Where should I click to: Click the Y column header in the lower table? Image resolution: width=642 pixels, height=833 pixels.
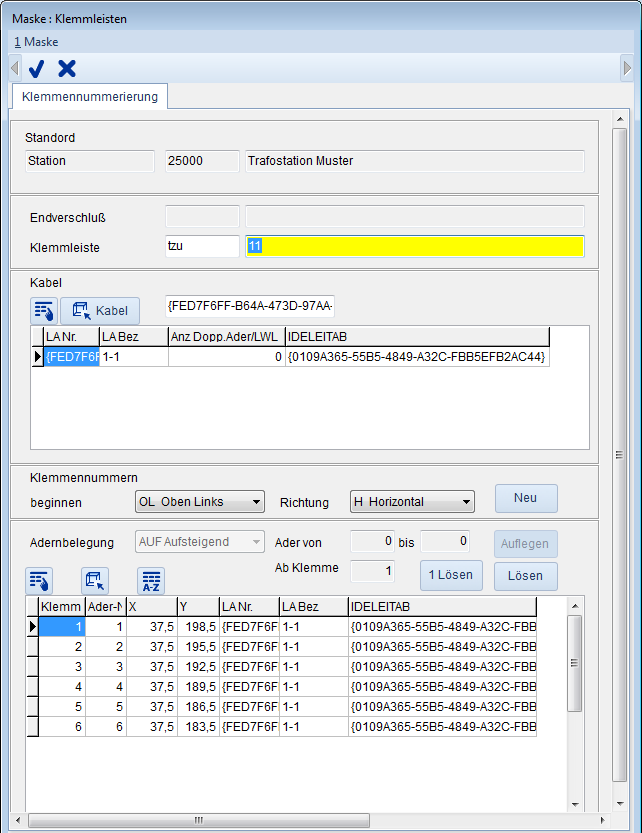[198, 607]
